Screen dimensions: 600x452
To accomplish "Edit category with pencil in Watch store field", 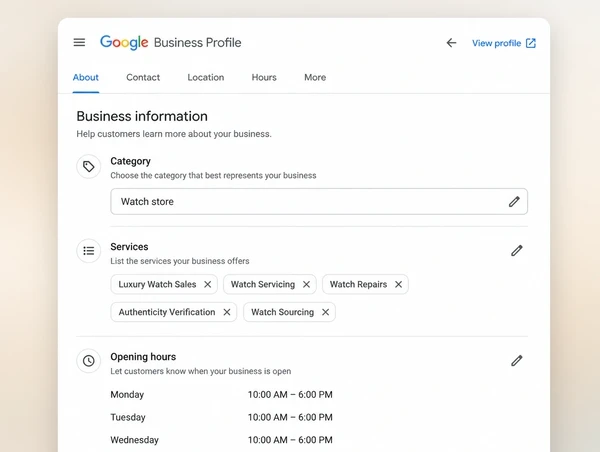I will 514,202.
